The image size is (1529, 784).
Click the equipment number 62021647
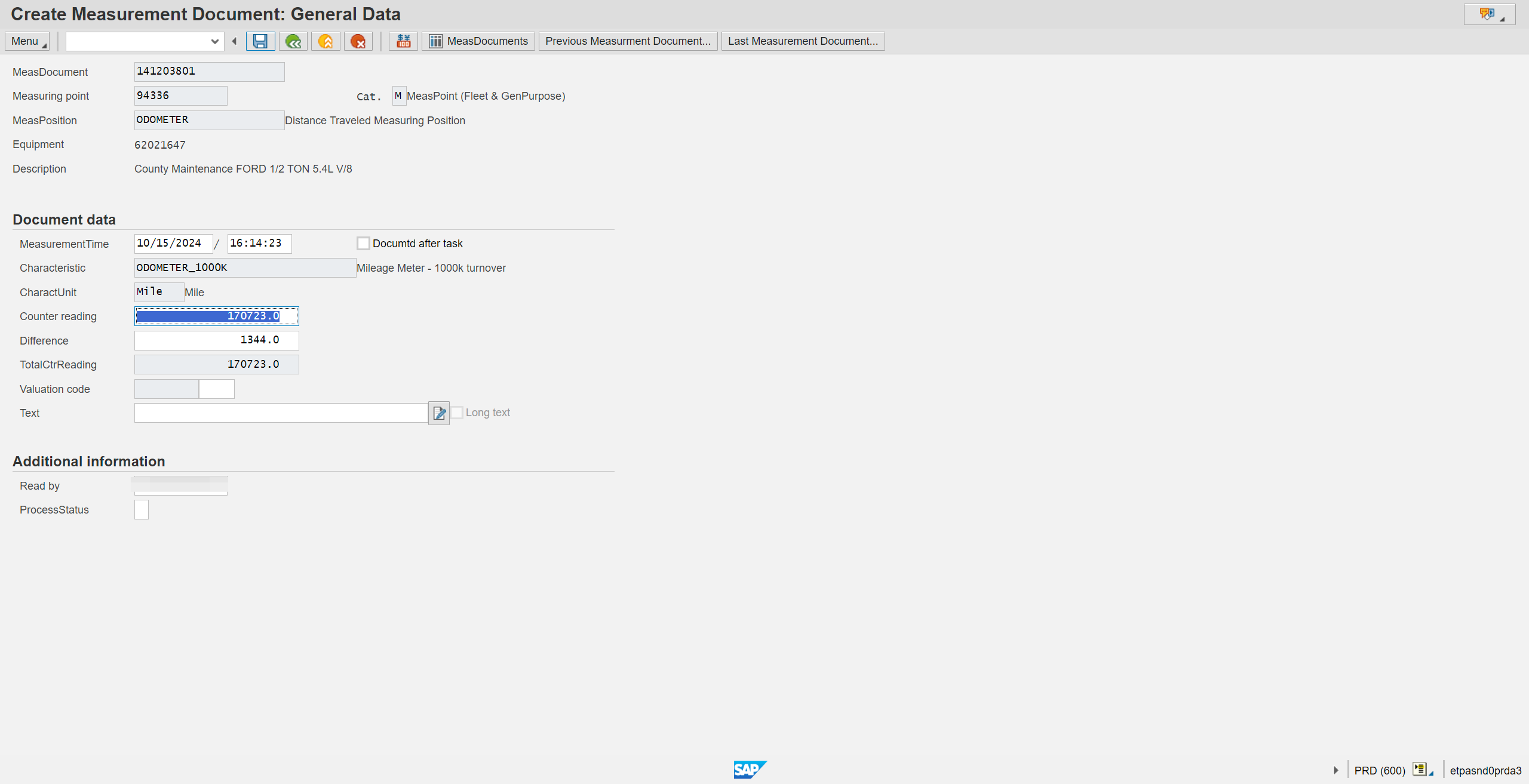[160, 145]
